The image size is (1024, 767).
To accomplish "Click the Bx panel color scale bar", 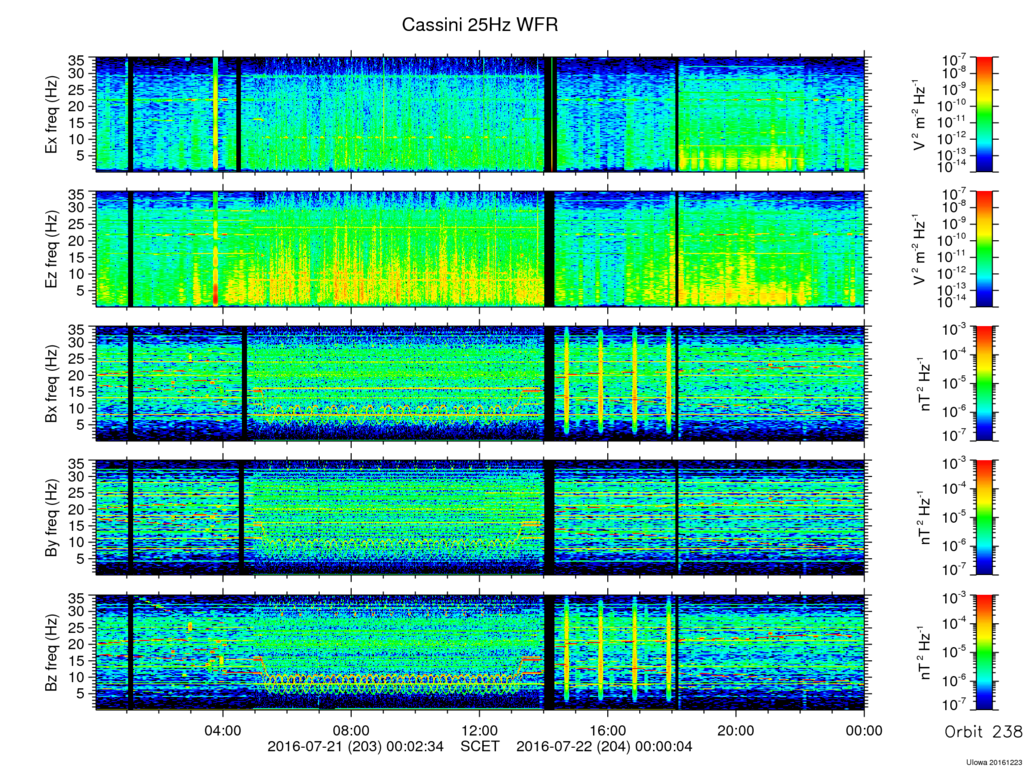I will point(984,383).
